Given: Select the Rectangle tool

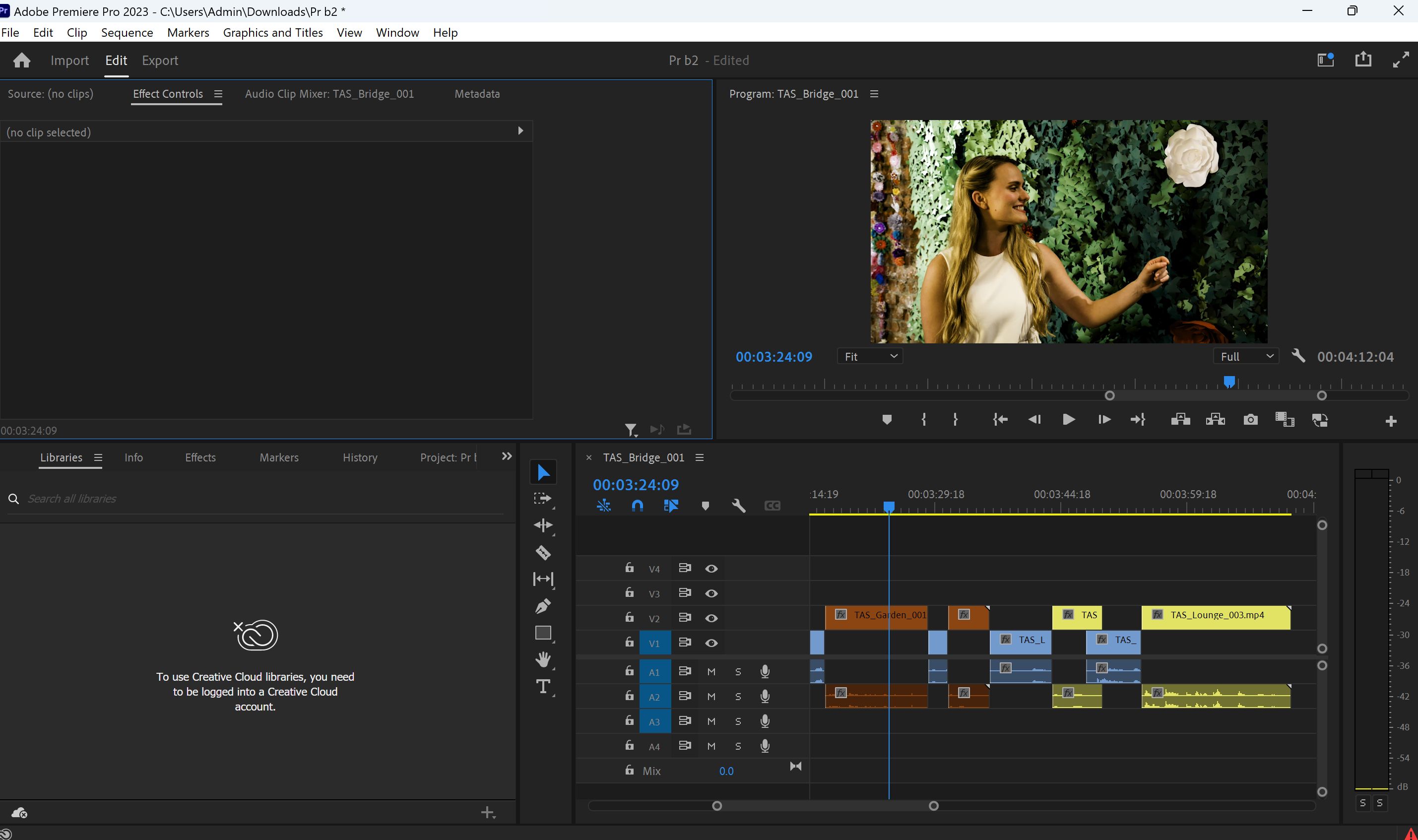Looking at the screenshot, I should 543,633.
